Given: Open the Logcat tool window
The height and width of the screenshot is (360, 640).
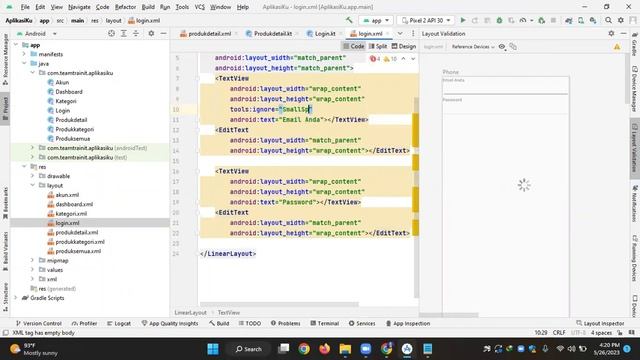Looking at the screenshot, I should 119,323.
